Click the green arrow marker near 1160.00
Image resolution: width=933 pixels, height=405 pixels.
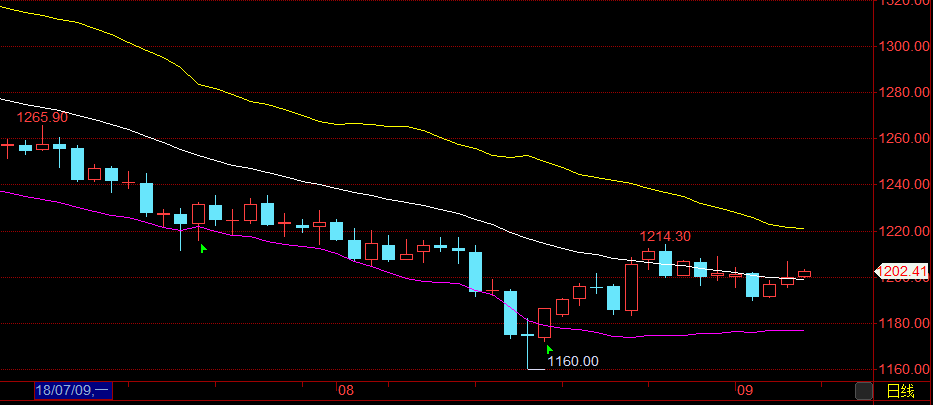(x=549, y=349)
